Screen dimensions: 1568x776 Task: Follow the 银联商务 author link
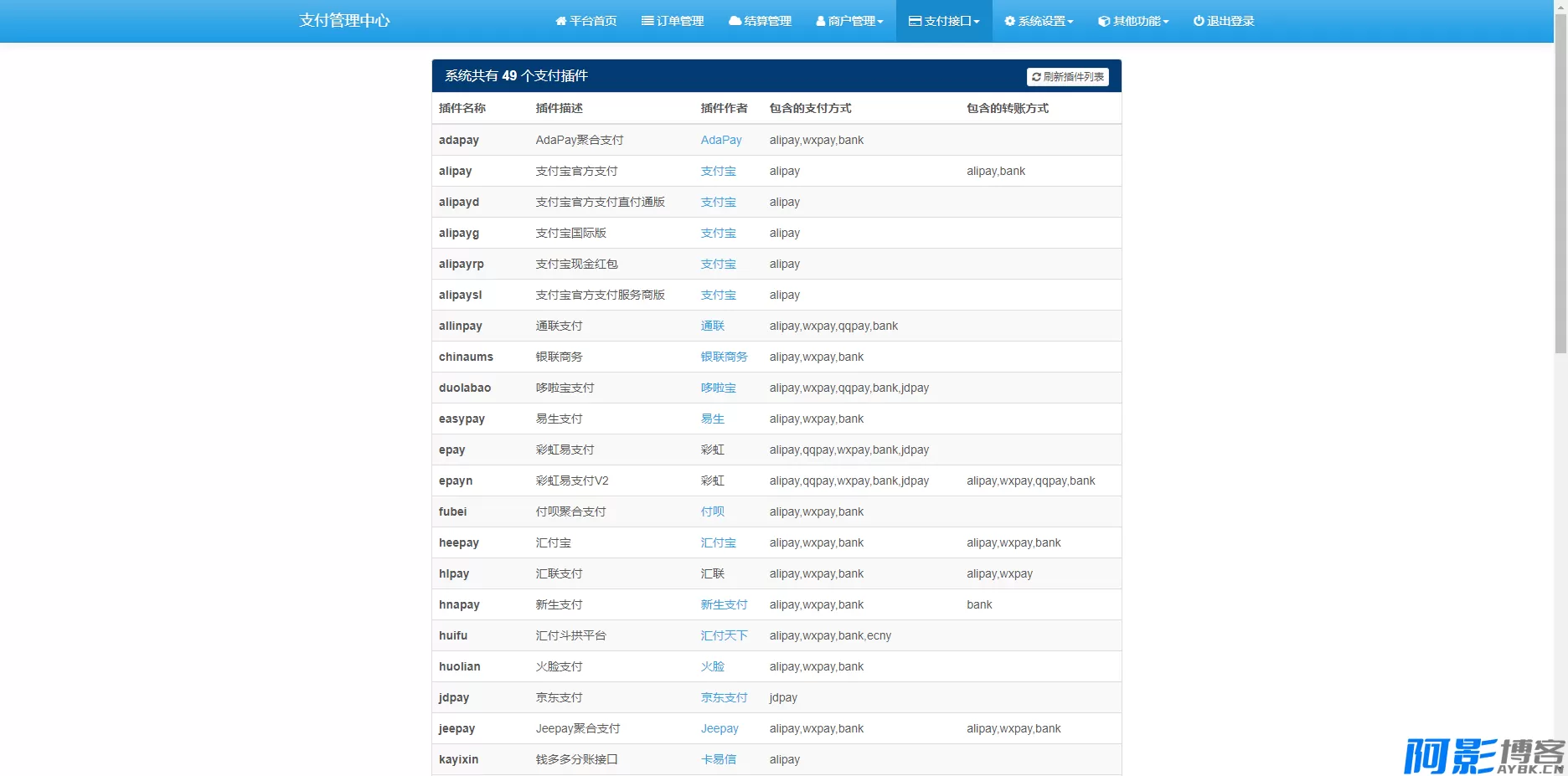724,357
